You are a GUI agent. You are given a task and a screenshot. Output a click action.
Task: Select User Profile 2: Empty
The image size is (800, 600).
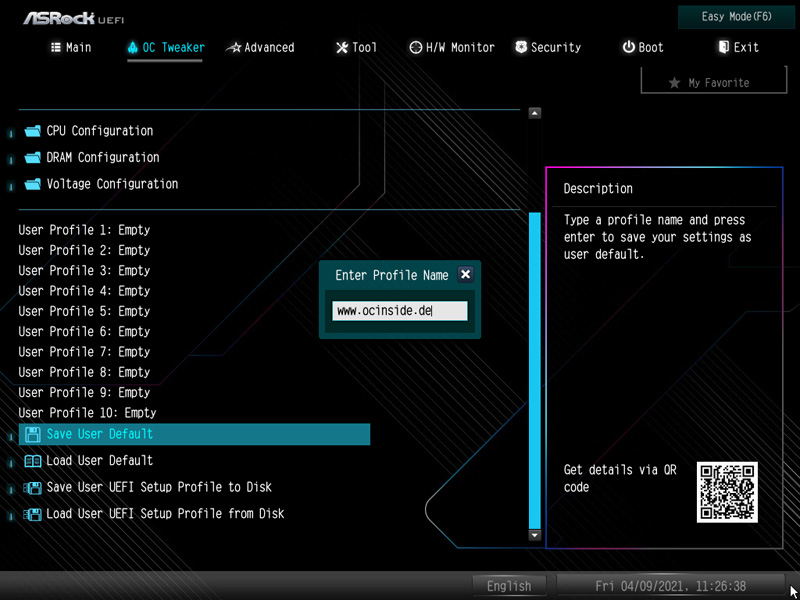tap(84, 251)
